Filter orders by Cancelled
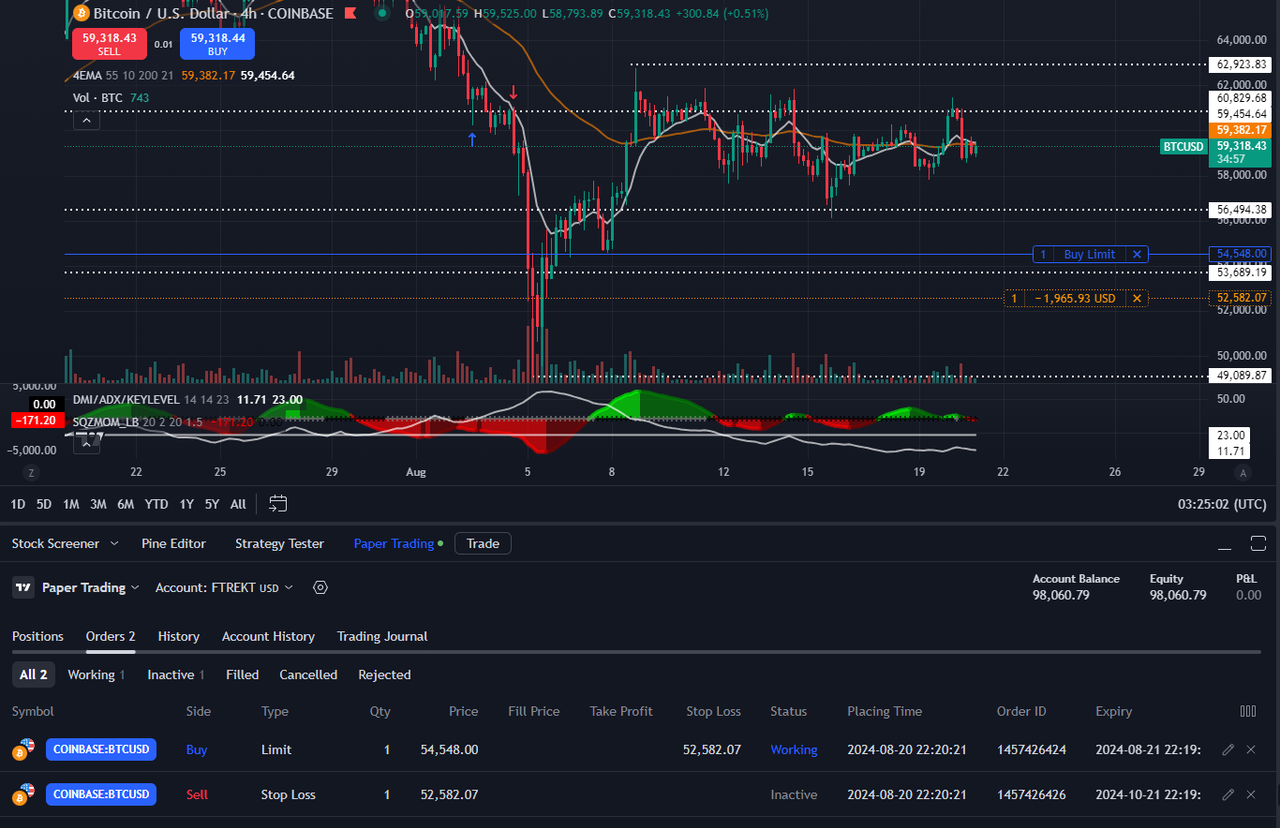This screenshot has height=828, width=1280. click(x=308, y=675)
